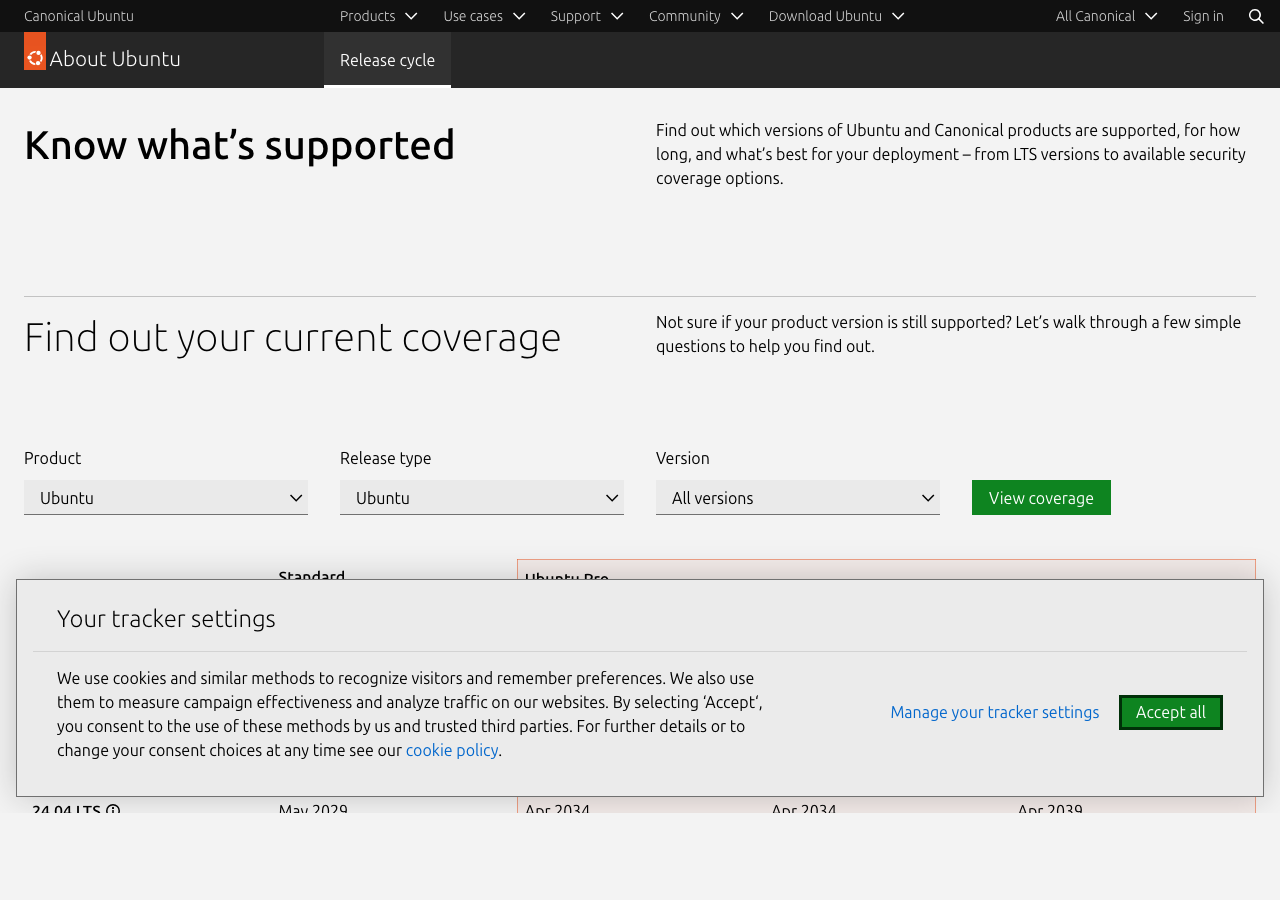Open the Version dropdown showing All versions
The image size is (1280, 900).
[x=798, y=496]
